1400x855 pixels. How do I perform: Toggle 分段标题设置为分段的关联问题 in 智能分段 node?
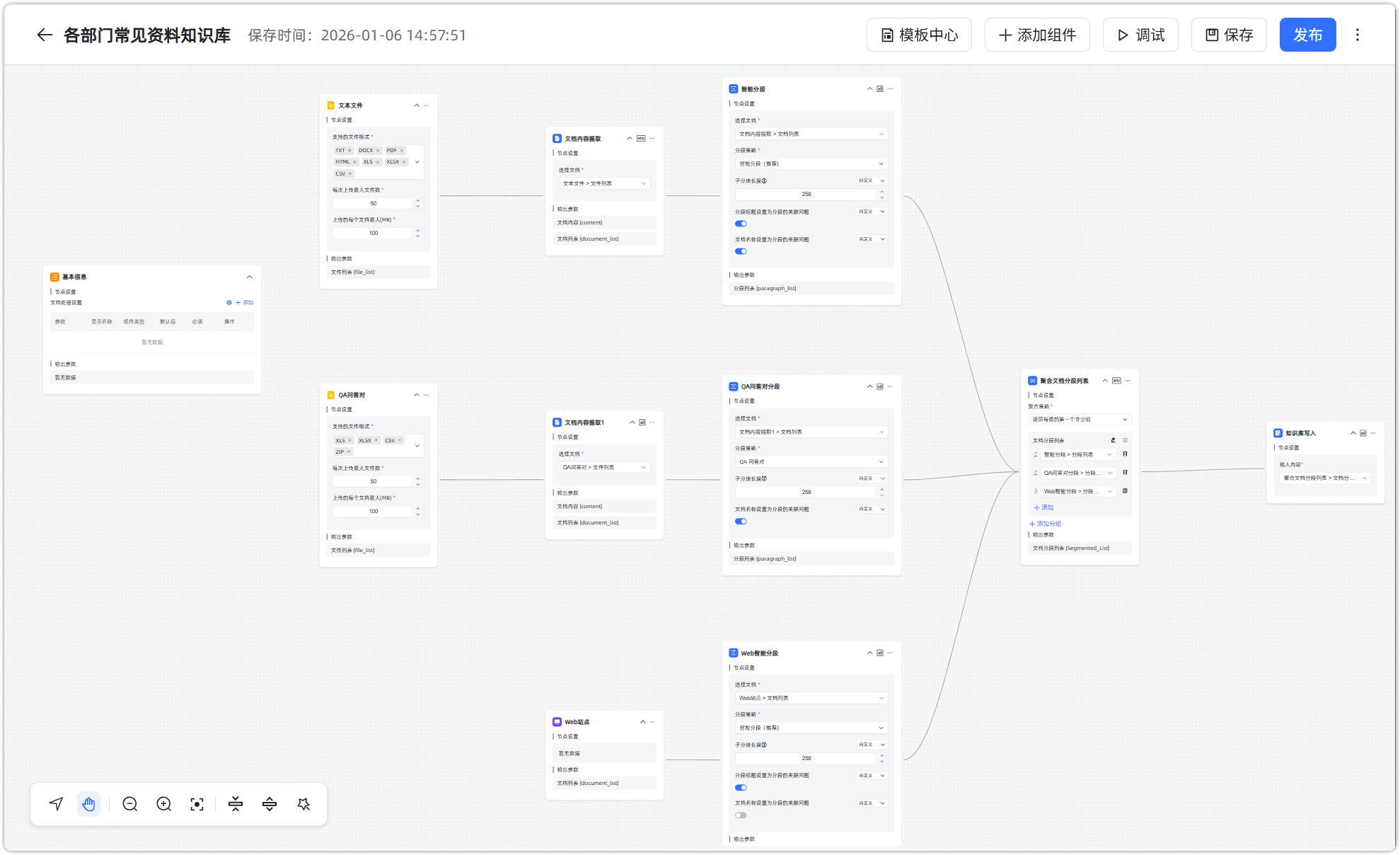[x=741, y=224]
